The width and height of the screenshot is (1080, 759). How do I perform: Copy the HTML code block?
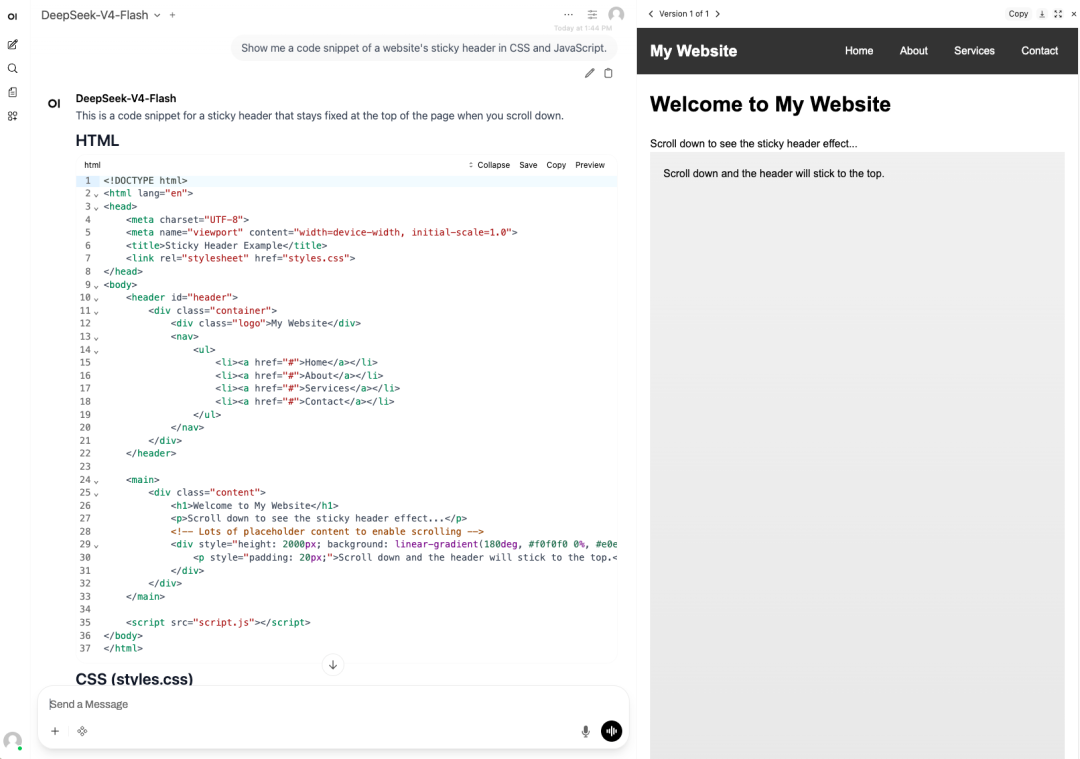(556, 165)
